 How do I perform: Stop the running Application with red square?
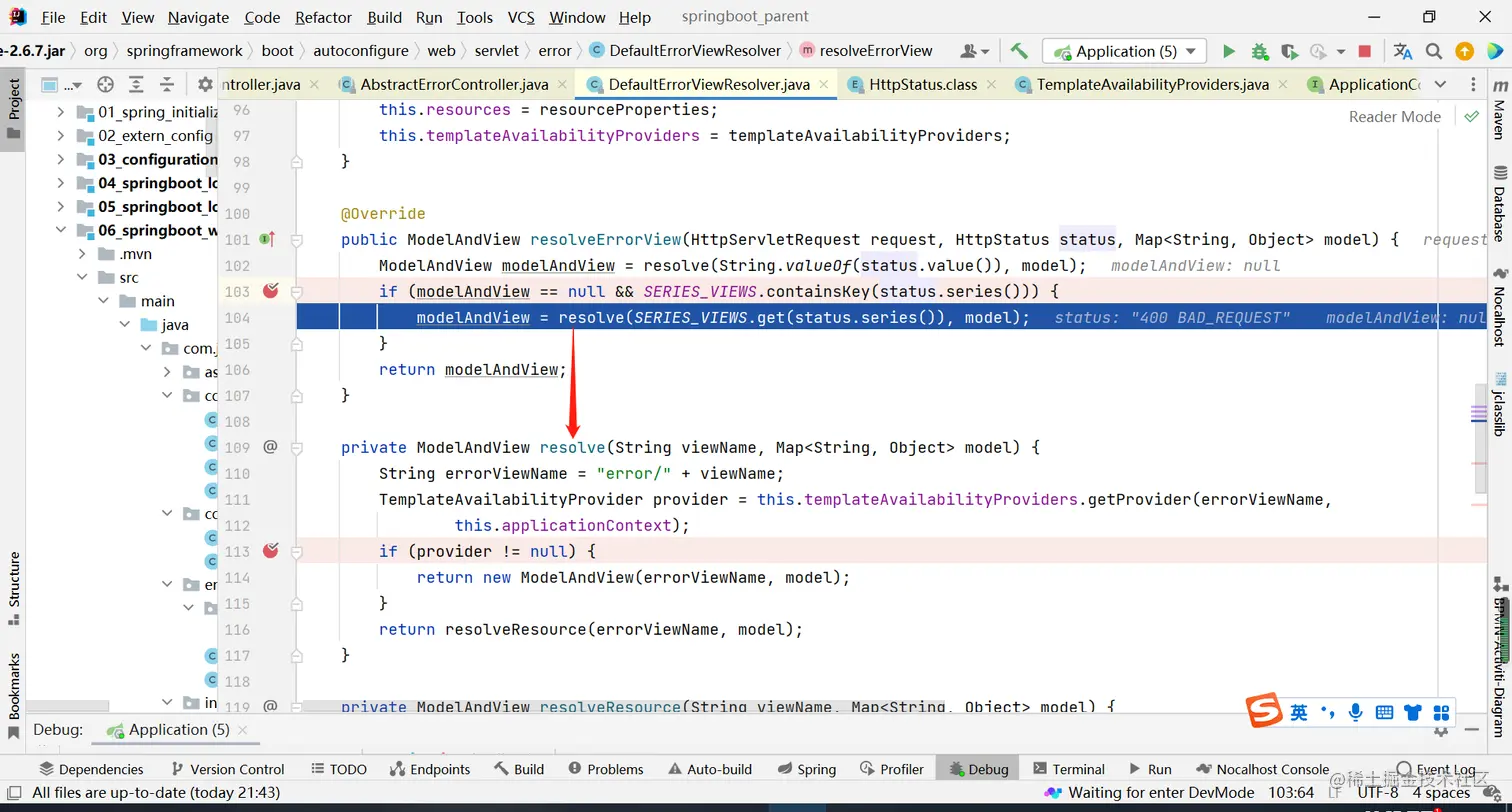(x=1365, y=51)
